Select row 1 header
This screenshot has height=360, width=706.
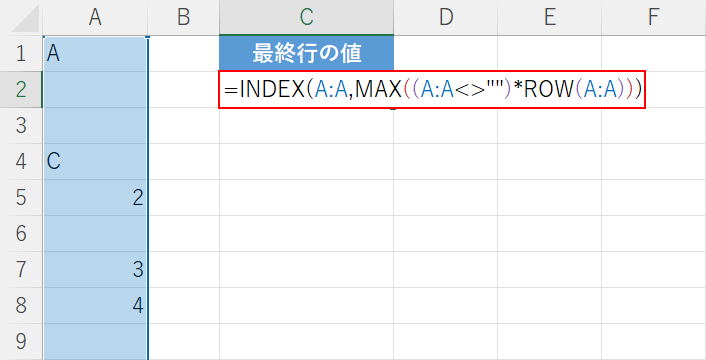tap(21, 54)
